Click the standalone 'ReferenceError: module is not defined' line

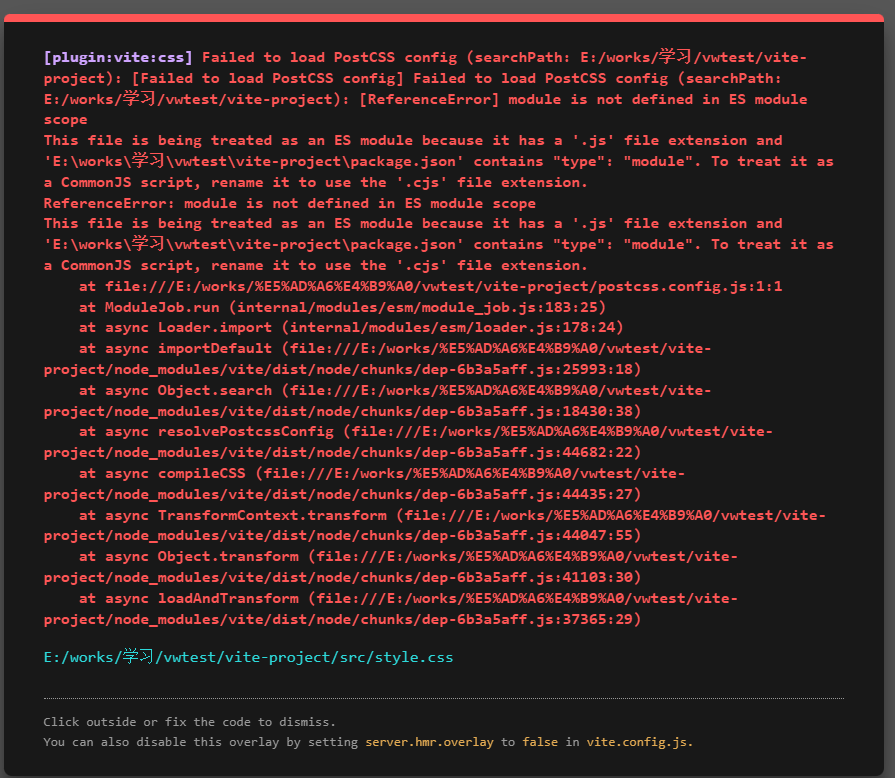[x=289, y=203]
